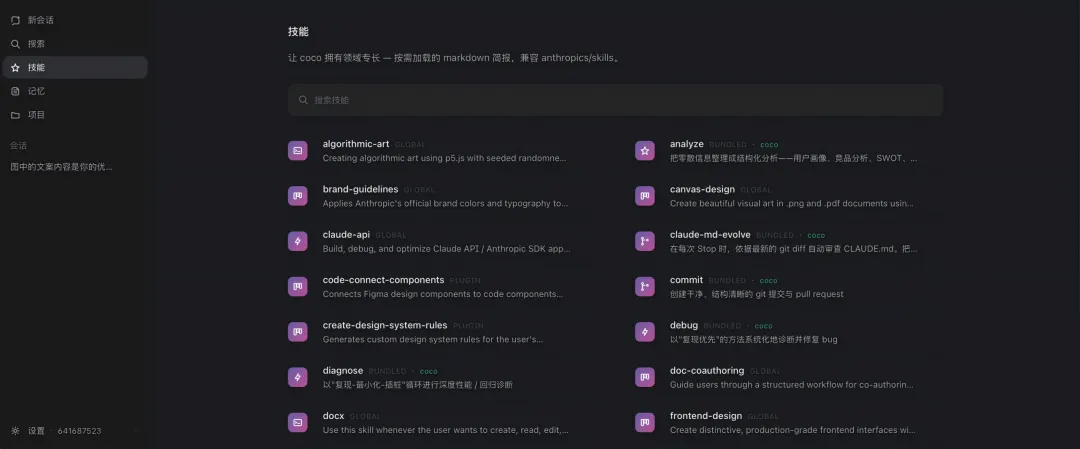Open the debug skill title
The image size is (1080, 449).
click(683, 325)
